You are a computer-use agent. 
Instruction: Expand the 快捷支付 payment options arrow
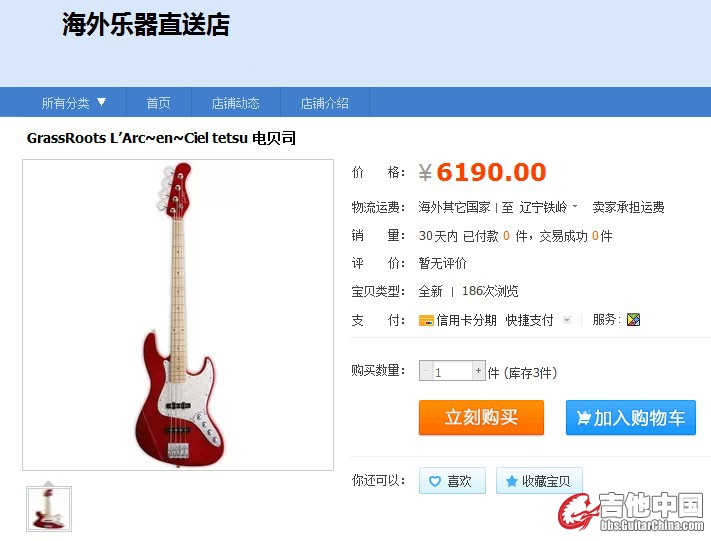pos(566,320)
